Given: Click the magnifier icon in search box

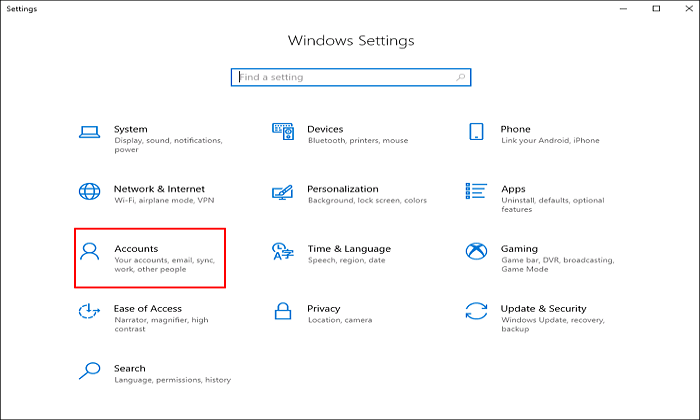Looking at the screenshot, I should (460, 77).
